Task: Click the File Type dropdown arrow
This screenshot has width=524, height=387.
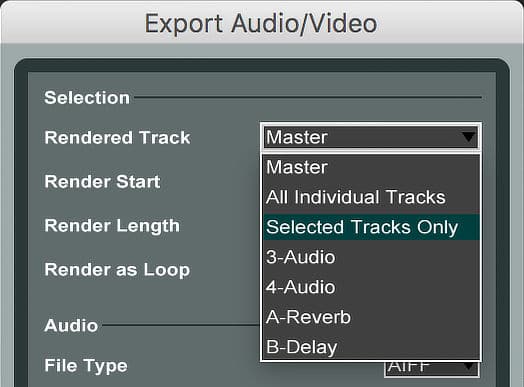Action: click(x=469, y=368)
